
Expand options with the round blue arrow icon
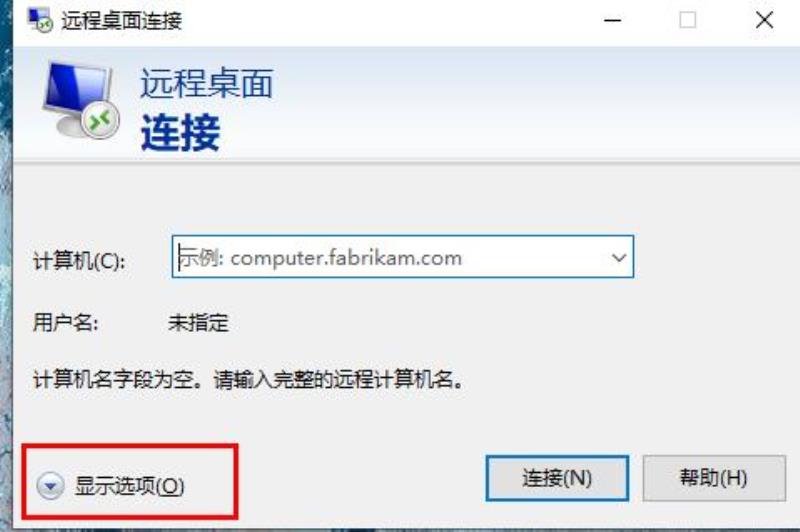pyautogui.click(x=51, y=486)
